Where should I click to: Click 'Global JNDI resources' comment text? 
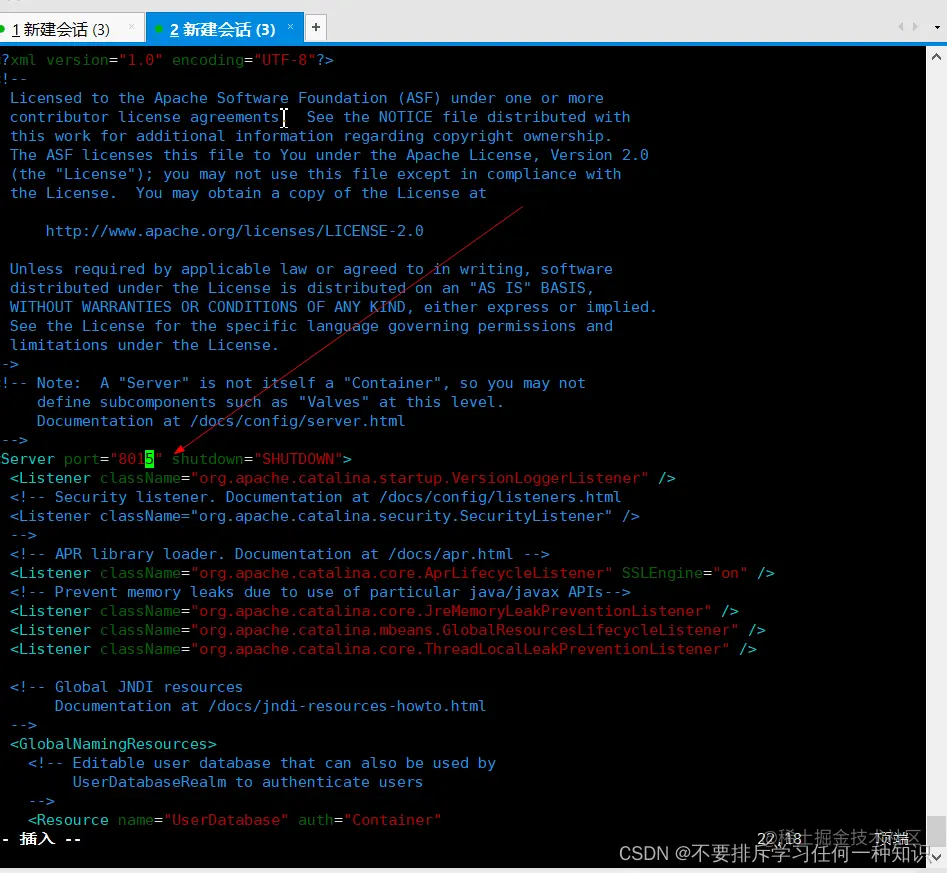pos(149,687)
